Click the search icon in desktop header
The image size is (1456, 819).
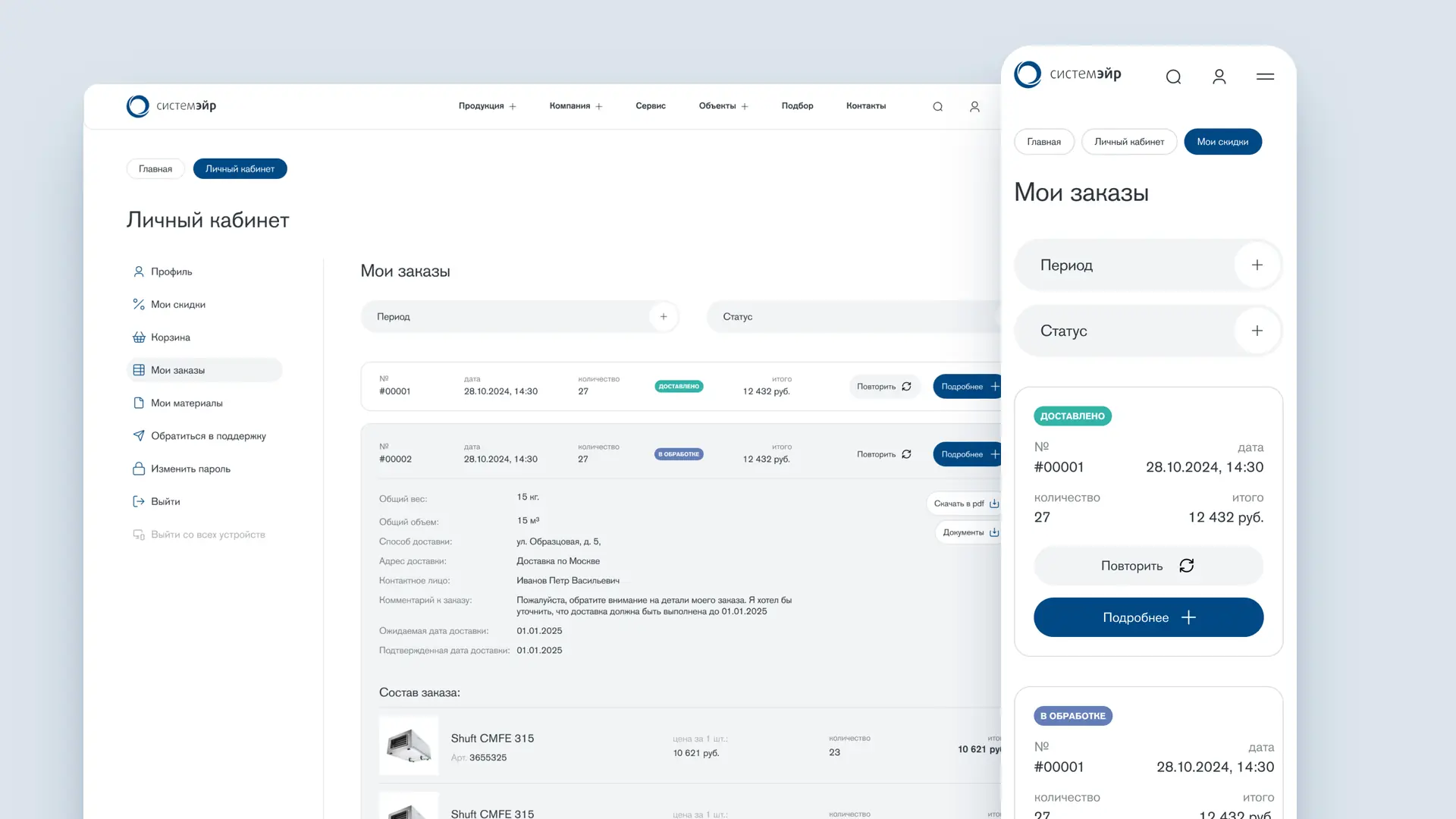[x=937, y=107]
